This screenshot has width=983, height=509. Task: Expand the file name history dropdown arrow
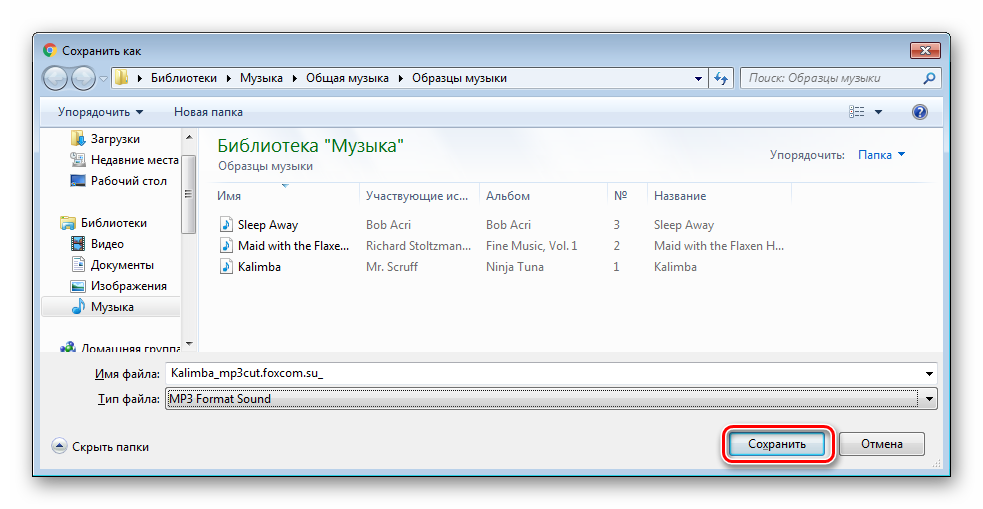point(931,374)
